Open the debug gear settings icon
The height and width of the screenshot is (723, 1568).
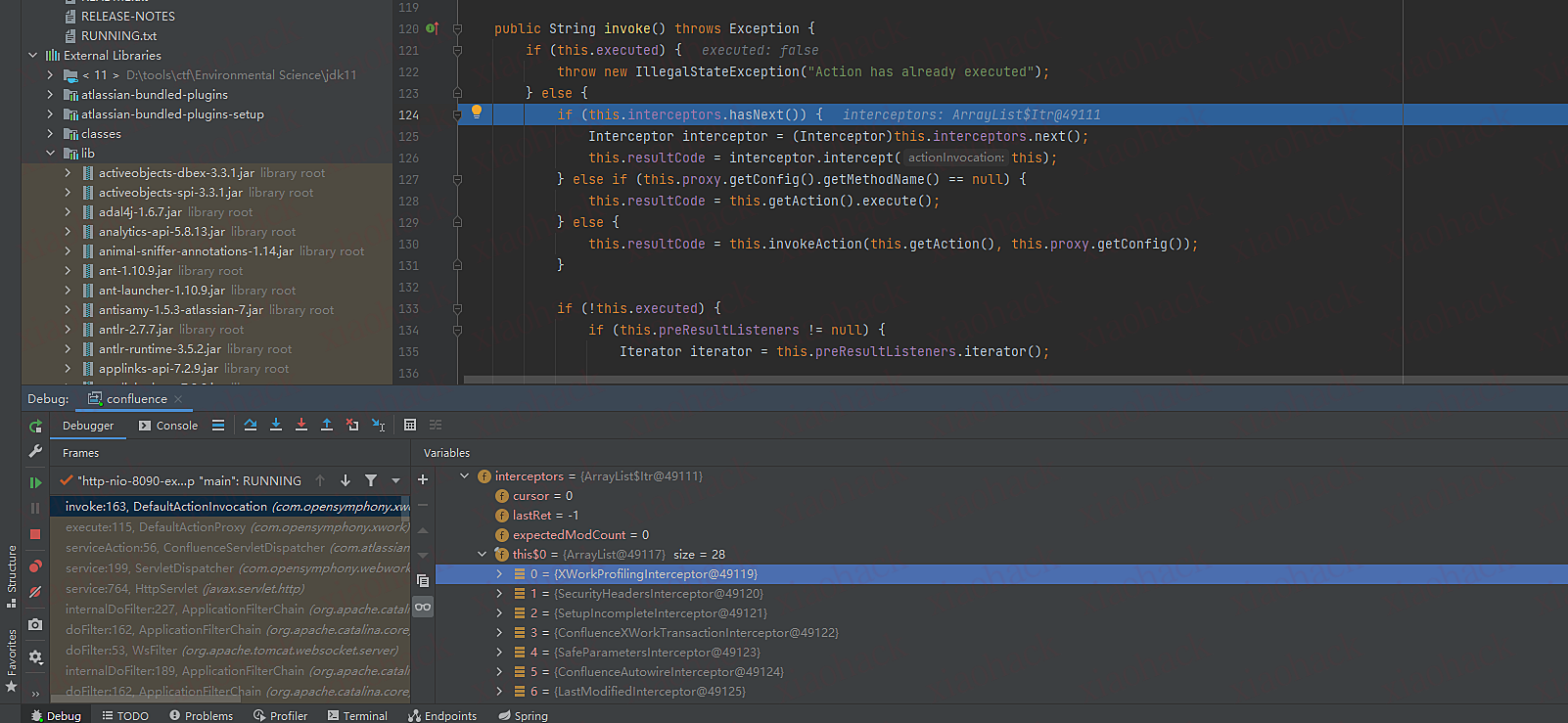point(35,657)
